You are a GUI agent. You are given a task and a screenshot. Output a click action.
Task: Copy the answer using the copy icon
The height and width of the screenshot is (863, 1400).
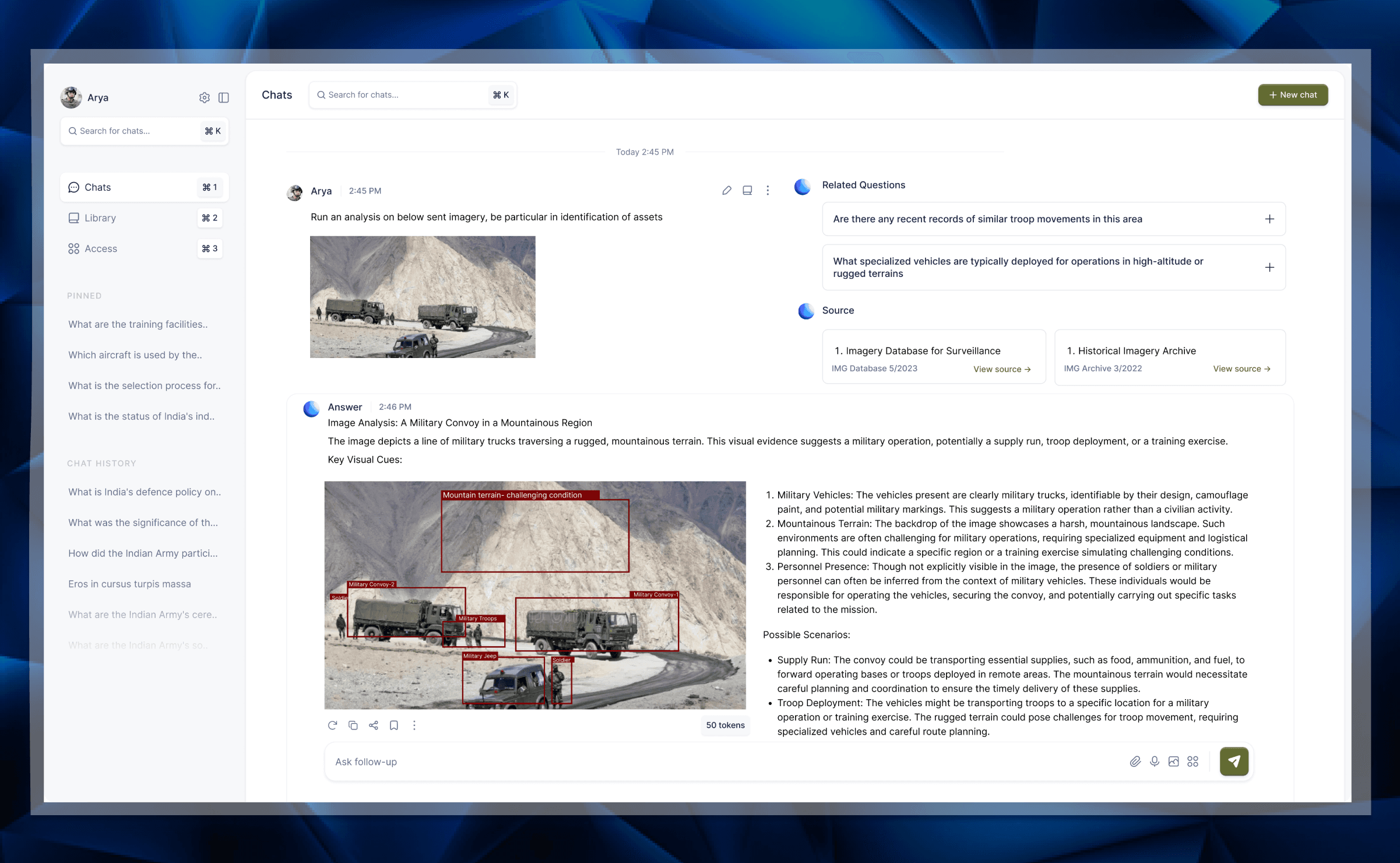[x=353, y=725]
